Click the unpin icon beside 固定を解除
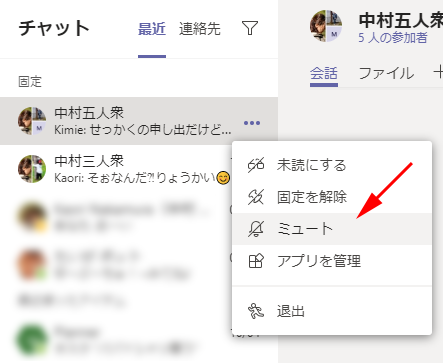 point(256,197)
